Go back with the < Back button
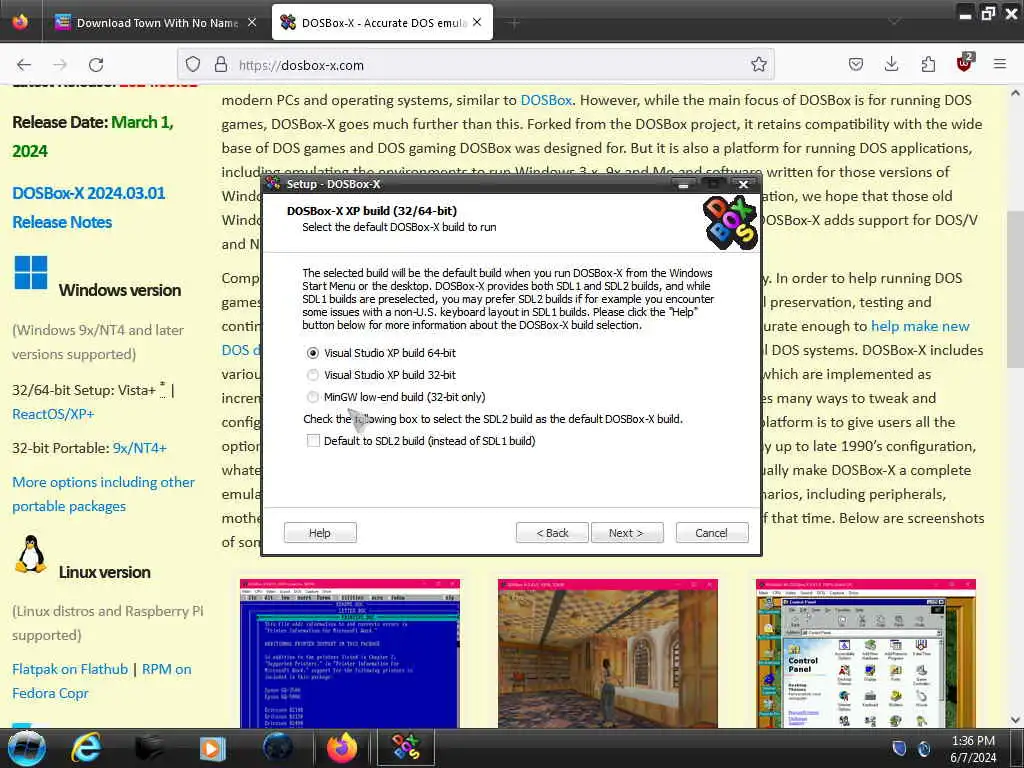 (x=552, y=533)
